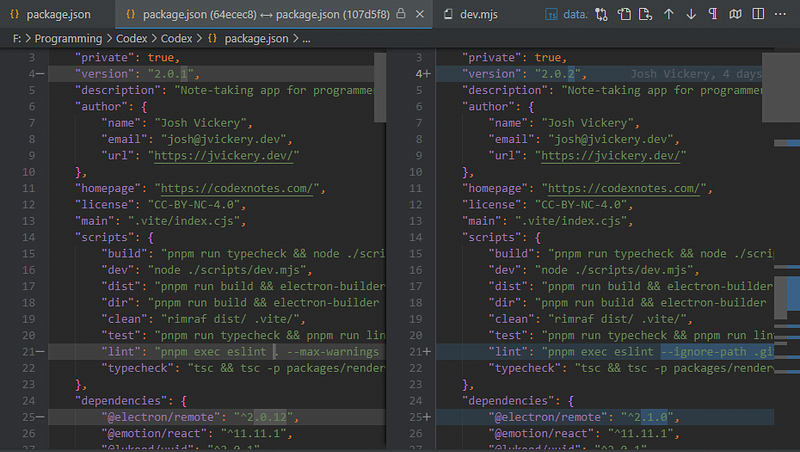Viewport: 800px width, 452px height.
Task: Click the jvickery.dev URL in left pane
Action: [x=225, y=155]
